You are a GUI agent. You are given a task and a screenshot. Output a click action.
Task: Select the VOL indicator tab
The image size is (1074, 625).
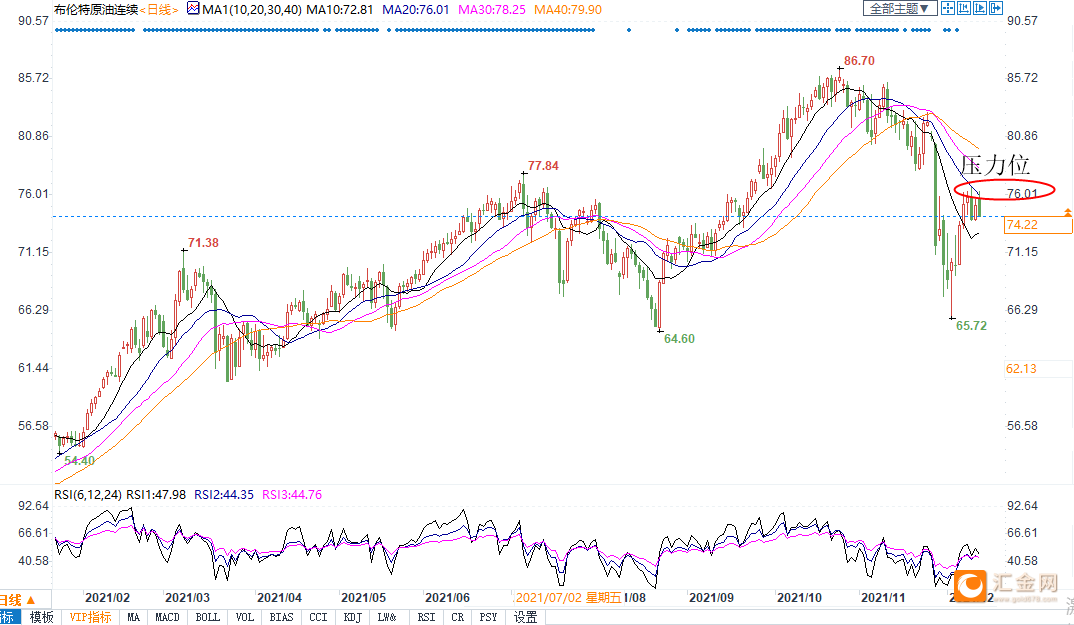tap(245, 617)
